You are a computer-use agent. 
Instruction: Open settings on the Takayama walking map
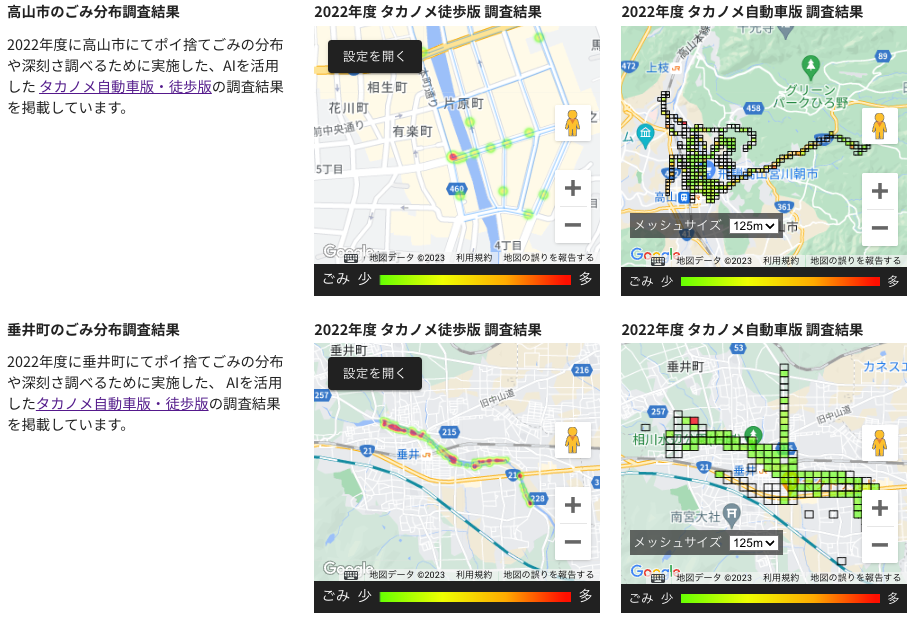(374, 57)
